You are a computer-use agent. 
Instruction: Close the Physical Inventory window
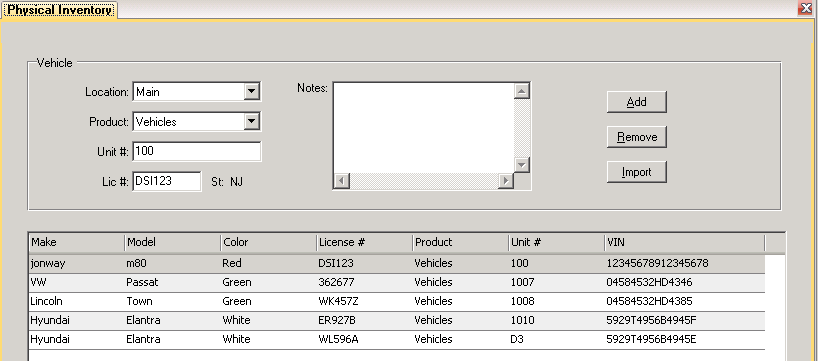coord(805,8)
